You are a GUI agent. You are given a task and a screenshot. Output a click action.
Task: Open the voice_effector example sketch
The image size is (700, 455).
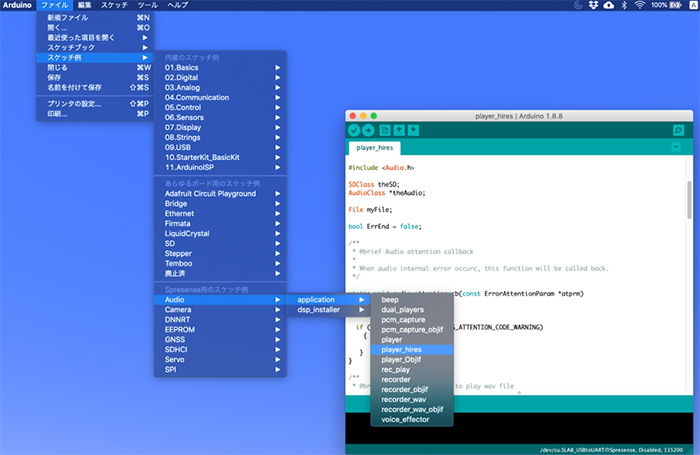[412, 419]
